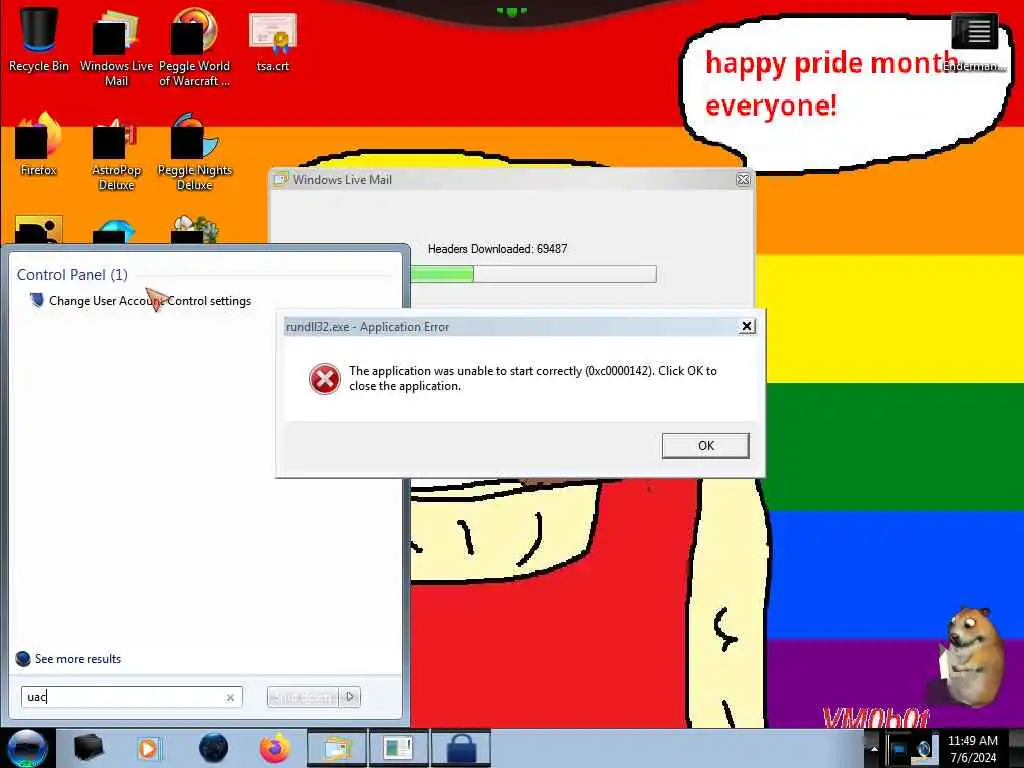The image size is (1024, 768).
Task: Close the rundll32.exe Application Error dialog
Action: tap(747, 327)
